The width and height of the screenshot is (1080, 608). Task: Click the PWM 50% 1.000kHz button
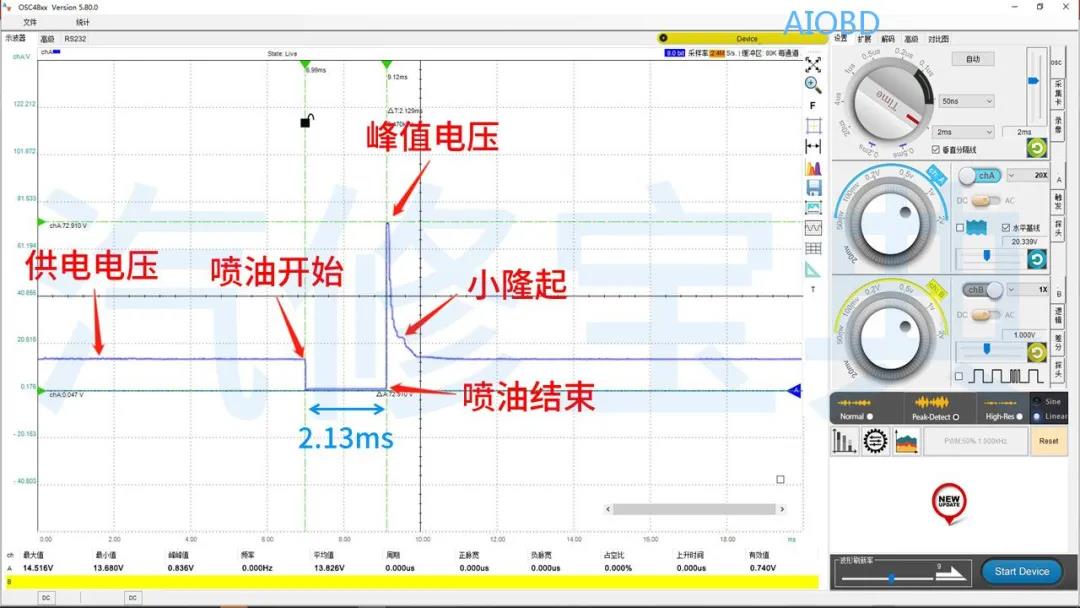coord(975,441)
